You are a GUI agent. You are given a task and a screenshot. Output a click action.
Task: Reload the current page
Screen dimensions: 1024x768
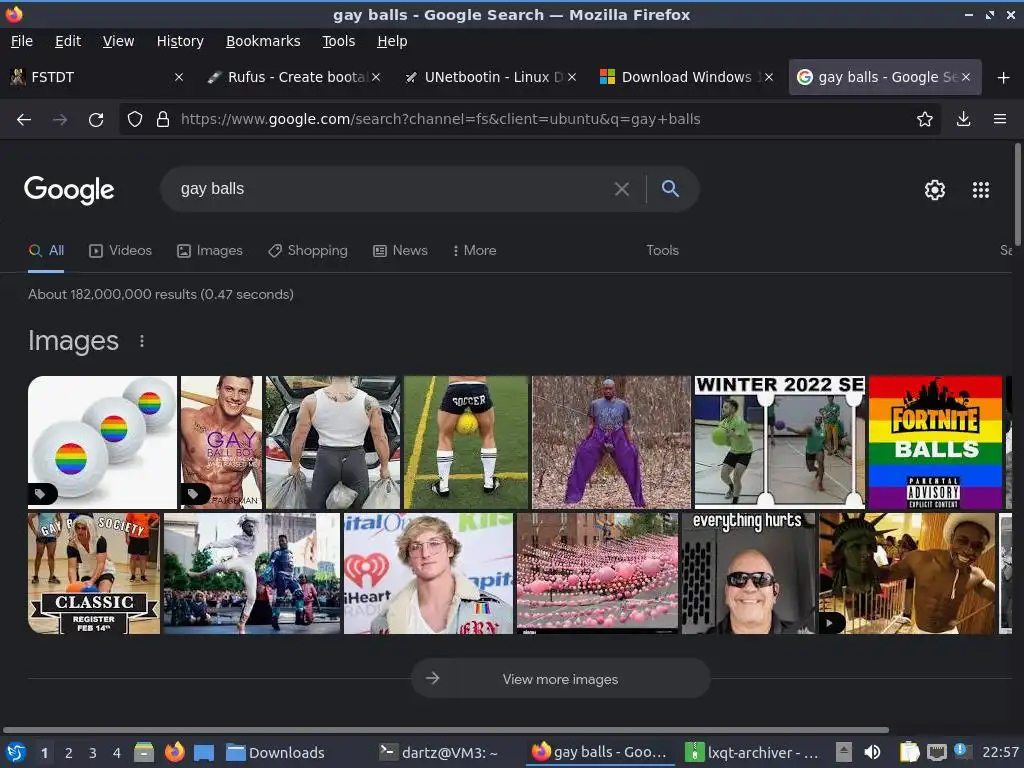[96, 120]
